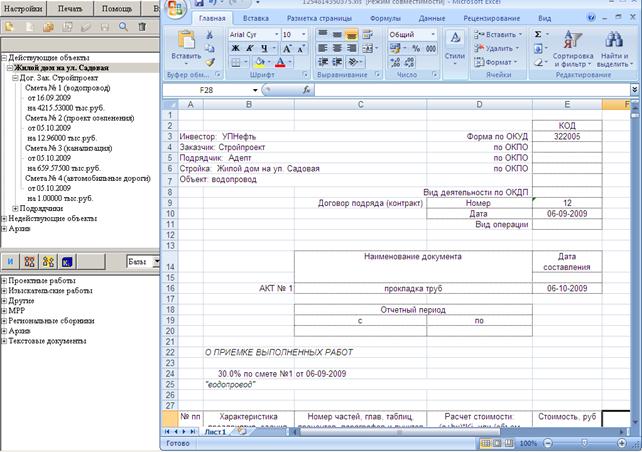This screenshot has width=642, height=452.
Task: Expand the Подрядчики tree node
Action: [x=15, y=209]
